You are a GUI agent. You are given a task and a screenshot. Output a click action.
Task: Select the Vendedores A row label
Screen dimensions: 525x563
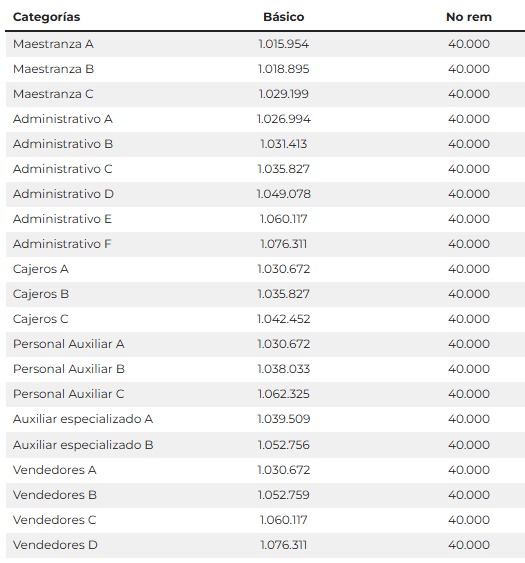(x=55, y=470)
